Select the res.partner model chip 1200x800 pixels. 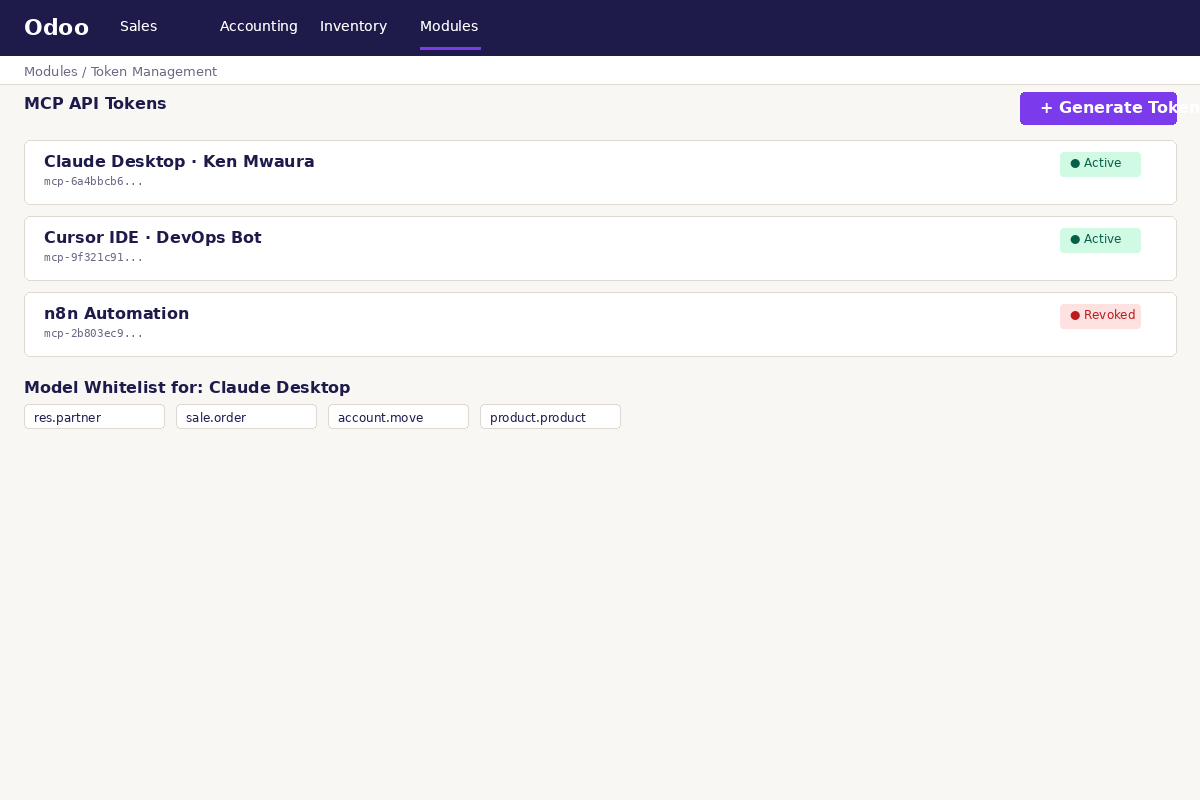[x=94, y=417]
